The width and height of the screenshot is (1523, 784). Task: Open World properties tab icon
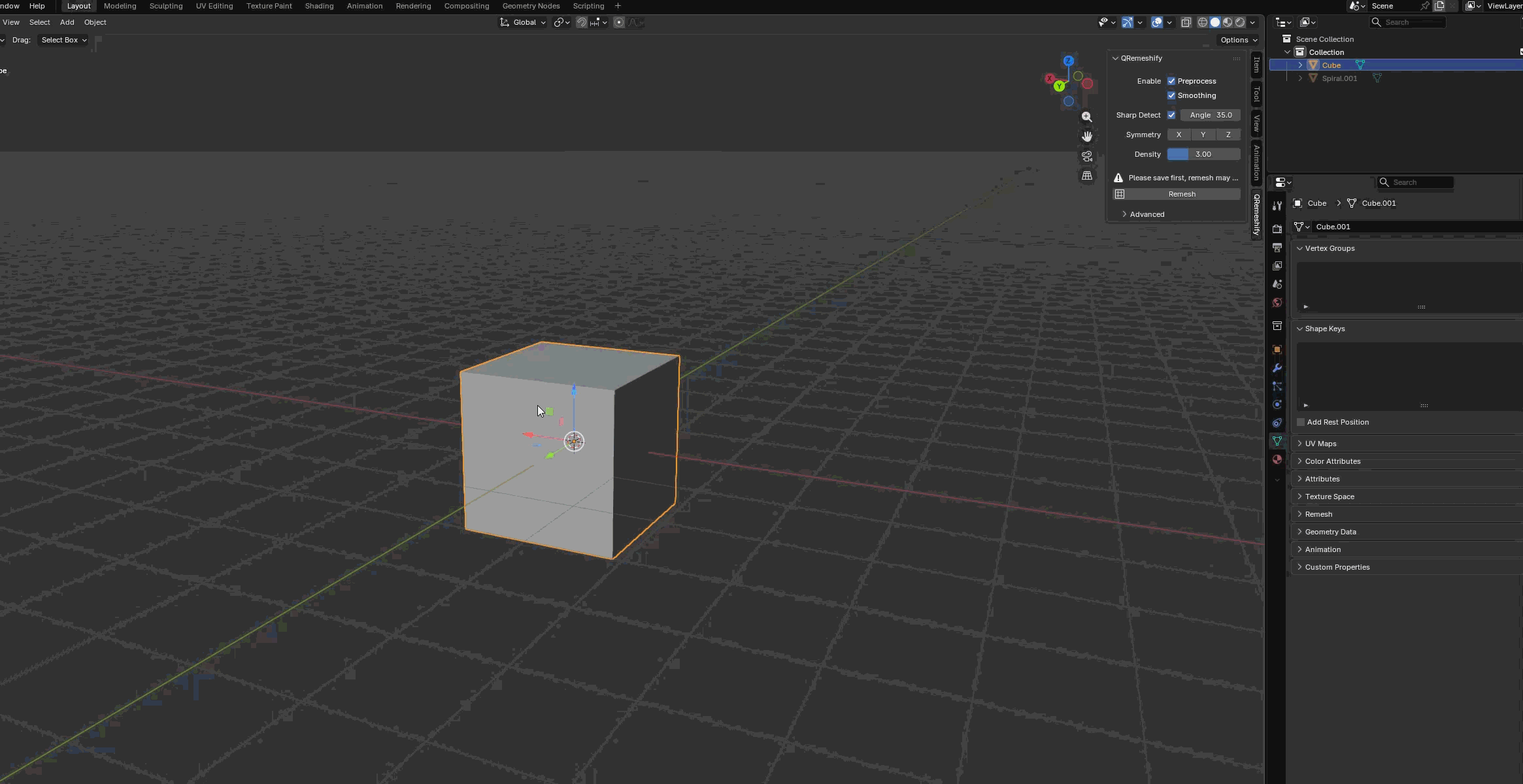(1277, 302)
